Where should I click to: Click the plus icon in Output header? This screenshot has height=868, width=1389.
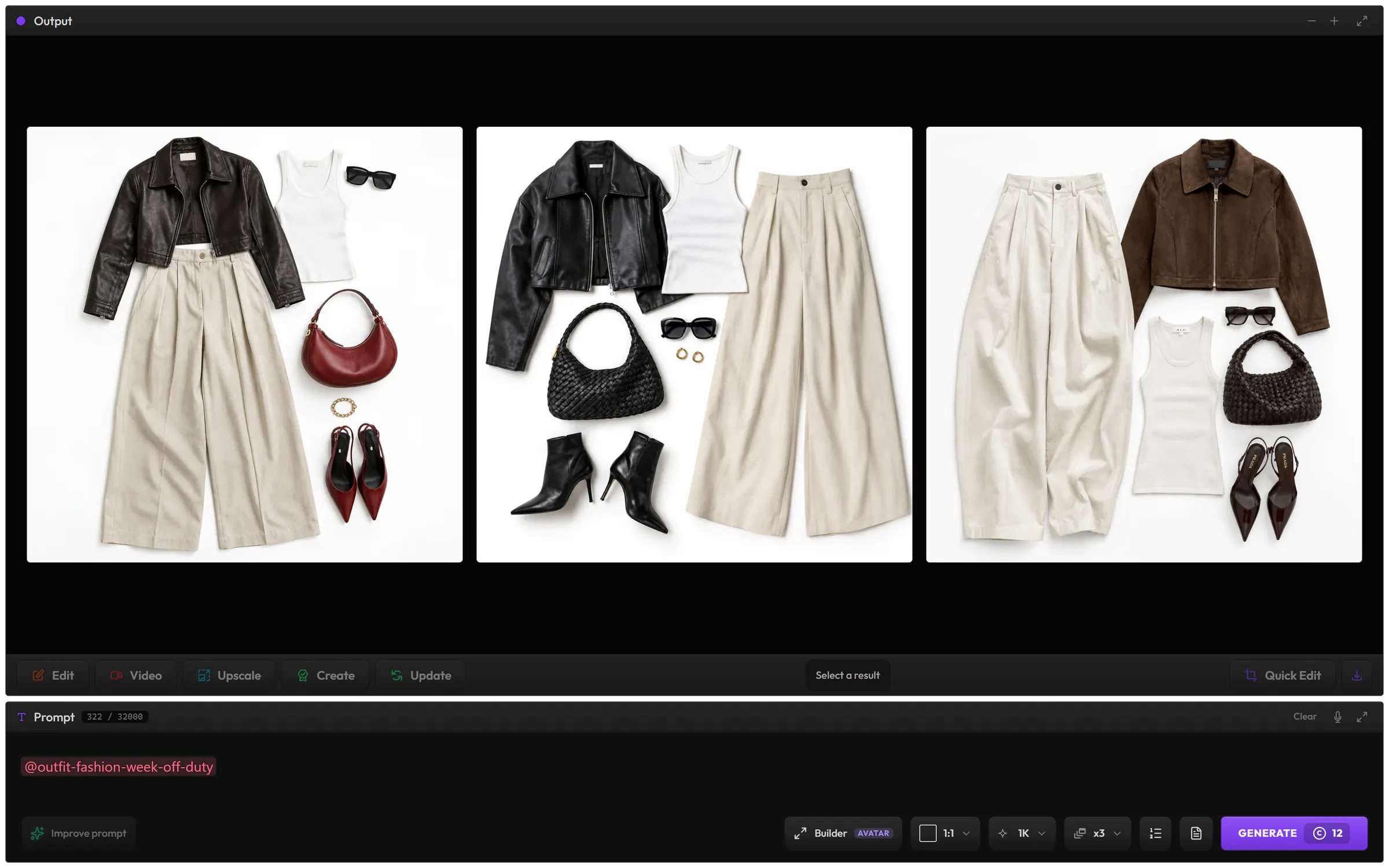(x=1334, y=21)
